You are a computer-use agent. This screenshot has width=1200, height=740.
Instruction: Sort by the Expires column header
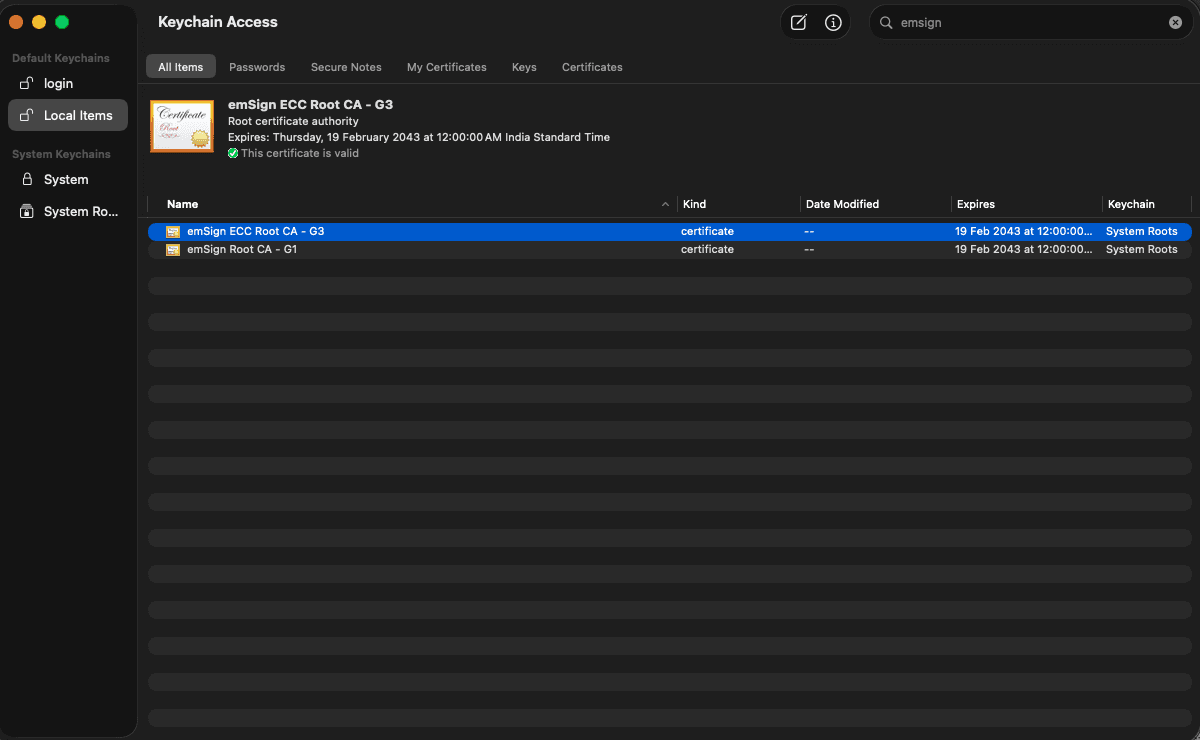tap(1026, 204)
